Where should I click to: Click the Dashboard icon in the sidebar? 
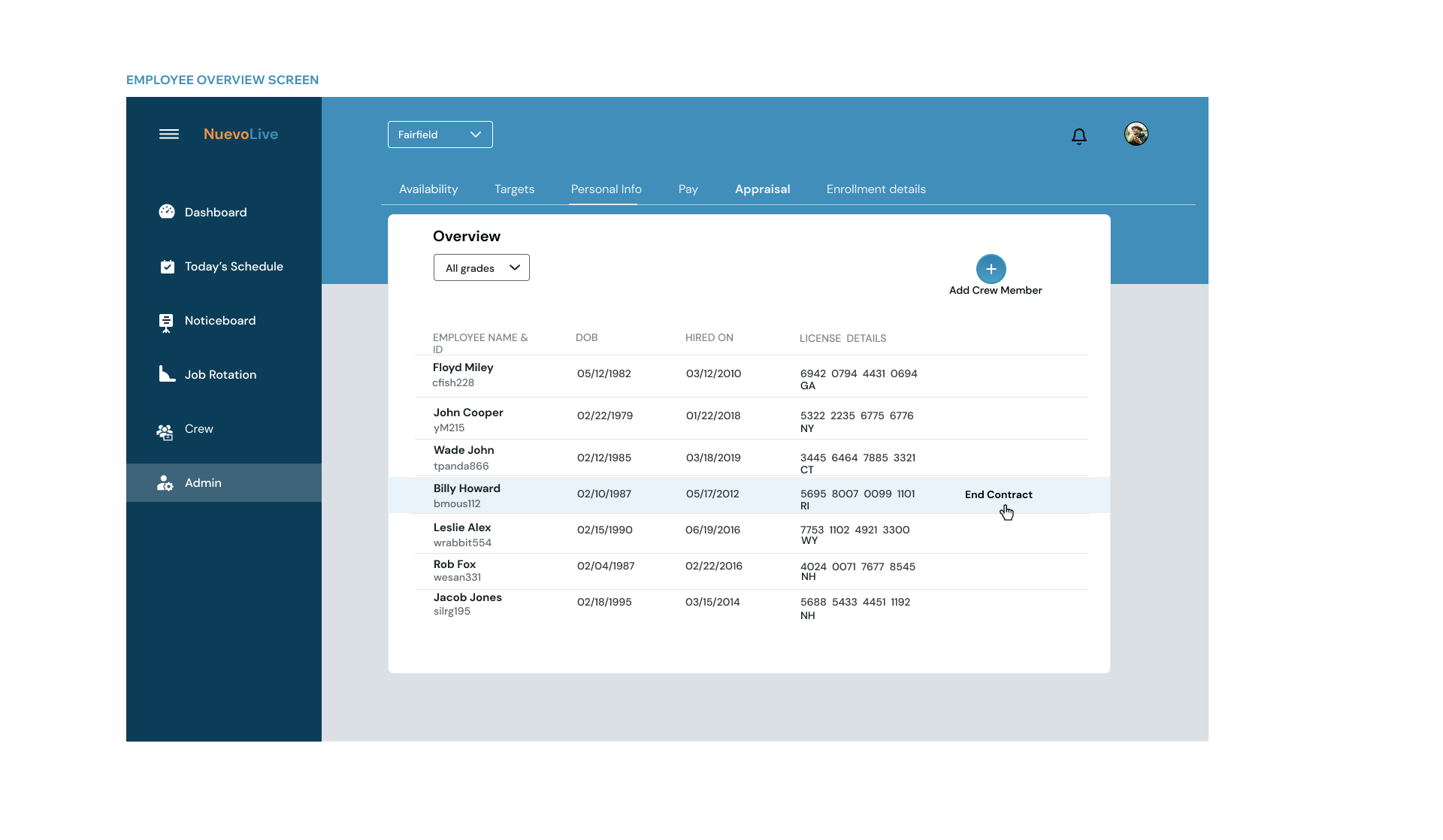point(165,212)
